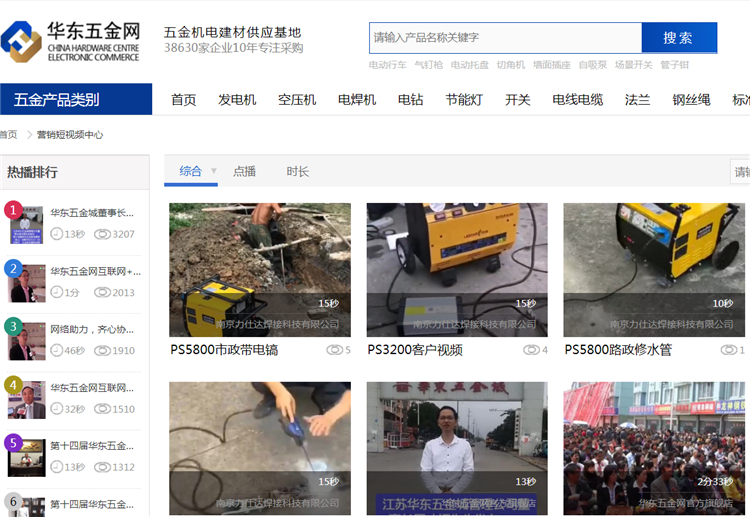
Task: Expand the dropdown arrow beside 综合 tab
Action: click(x=213, y=171)
